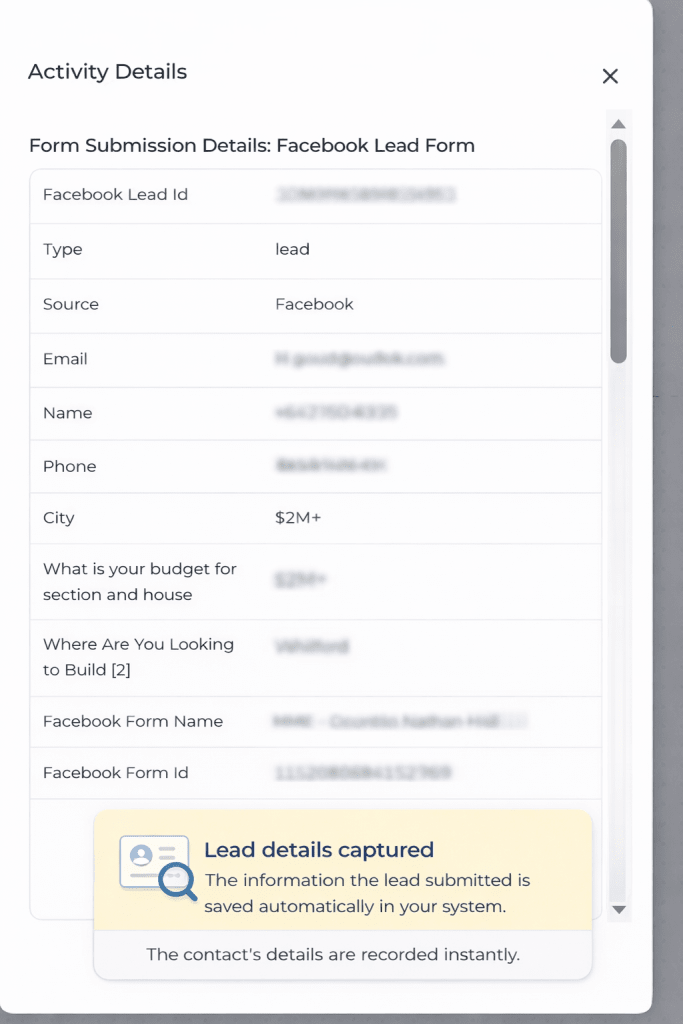Click the Phone field label
The height and width of the screenshot is (1024, 683).
(x=69, y=466)
